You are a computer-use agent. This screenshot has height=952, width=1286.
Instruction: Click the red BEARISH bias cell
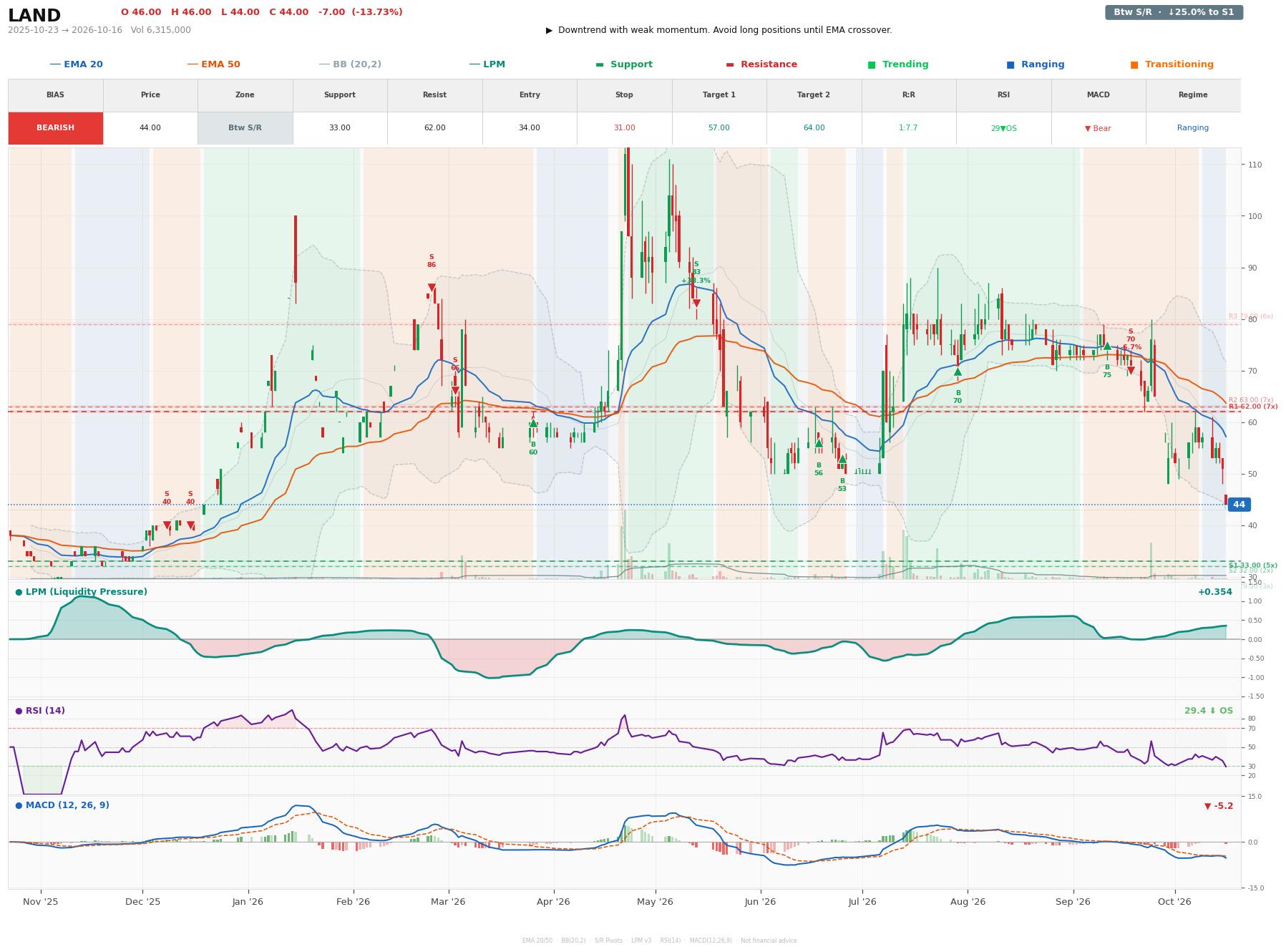tap(56, 128)
